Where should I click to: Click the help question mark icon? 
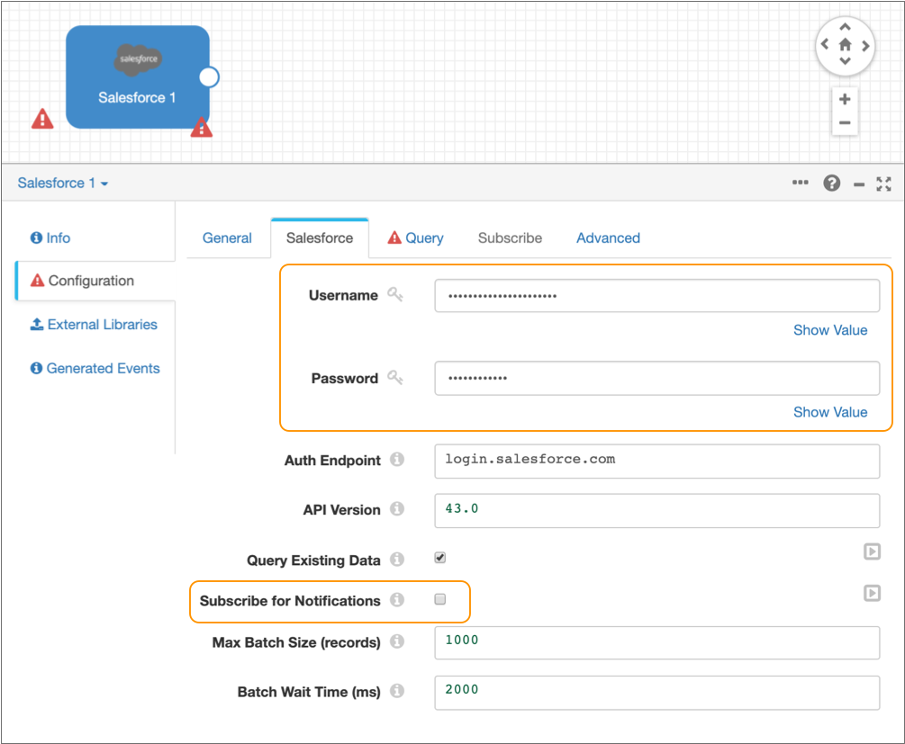831,184
